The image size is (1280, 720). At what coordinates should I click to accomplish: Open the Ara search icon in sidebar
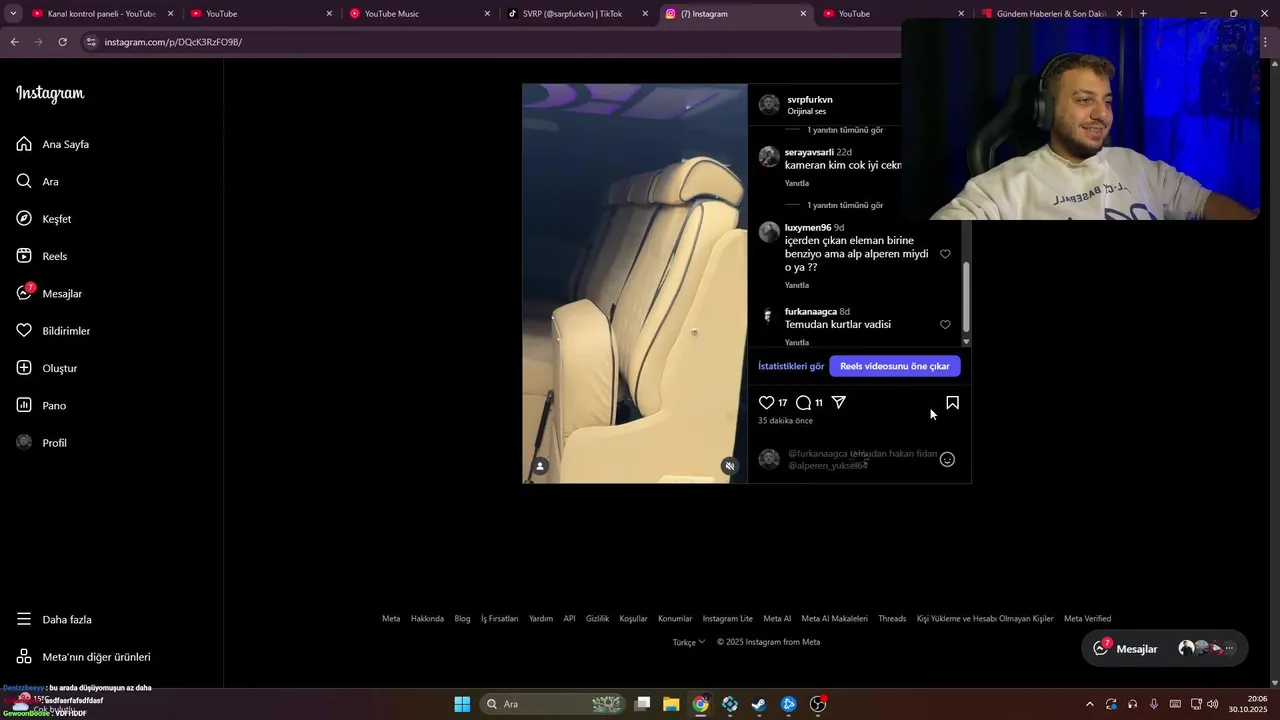pos(24,181)
